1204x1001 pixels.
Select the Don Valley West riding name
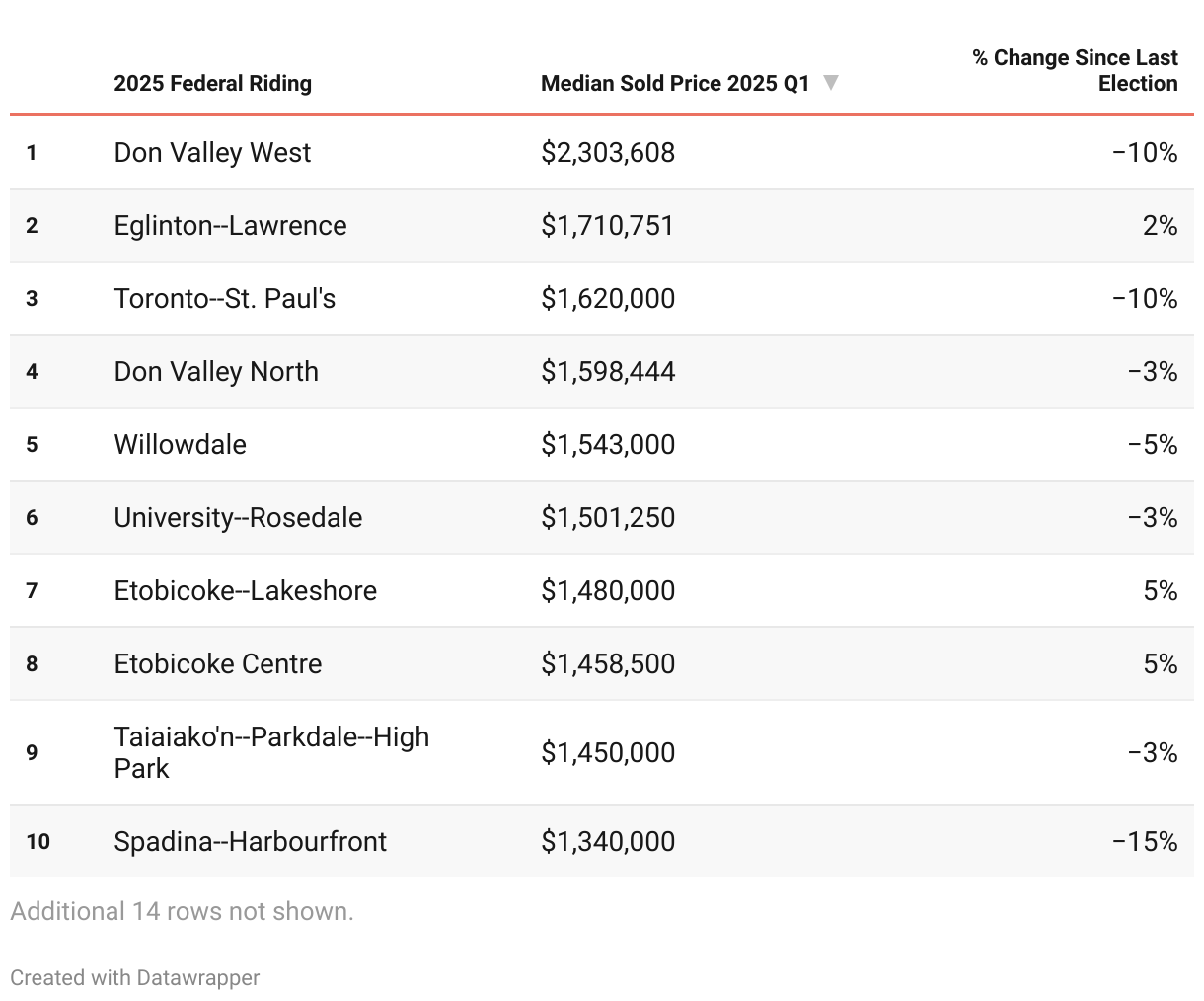click(x=212, y=152)
